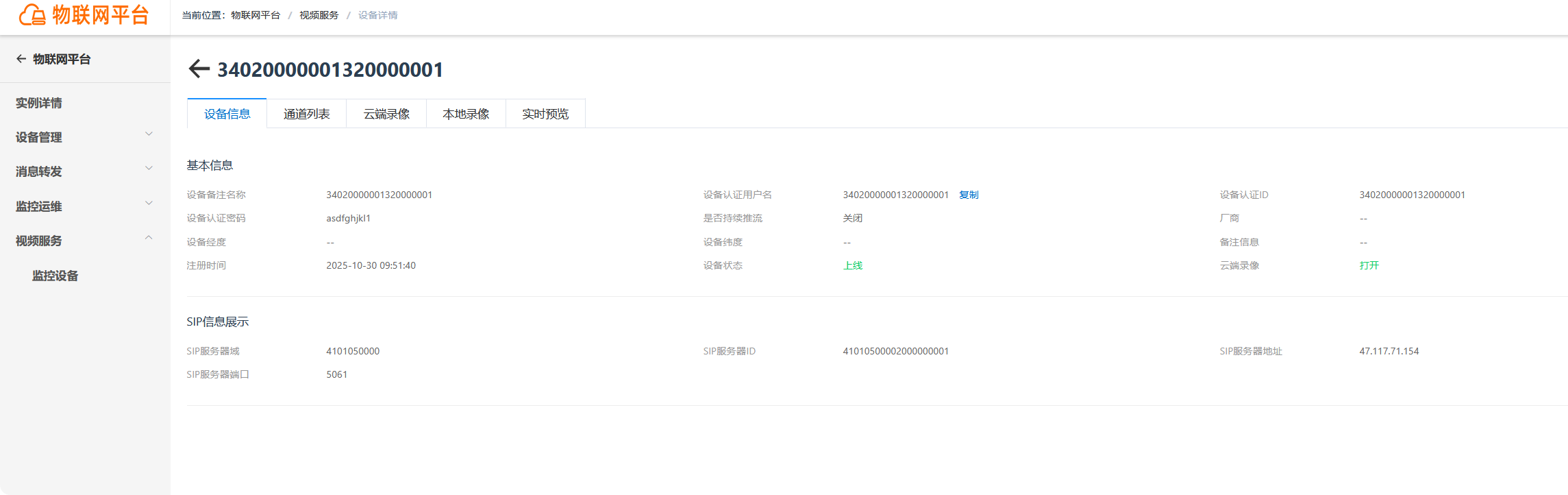1568x495 pixels.
Task: Click 视频服务 breadcrumb link
Action: point(319,15)
